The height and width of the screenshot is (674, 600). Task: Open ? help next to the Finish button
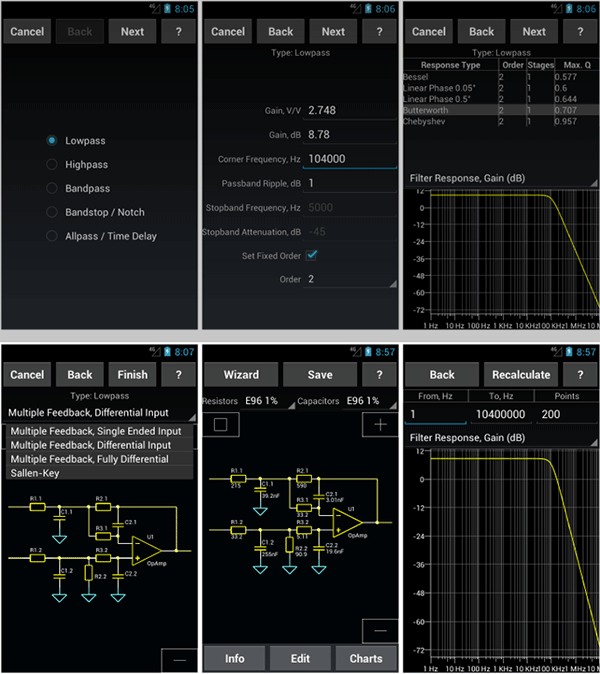click(178, 374)
